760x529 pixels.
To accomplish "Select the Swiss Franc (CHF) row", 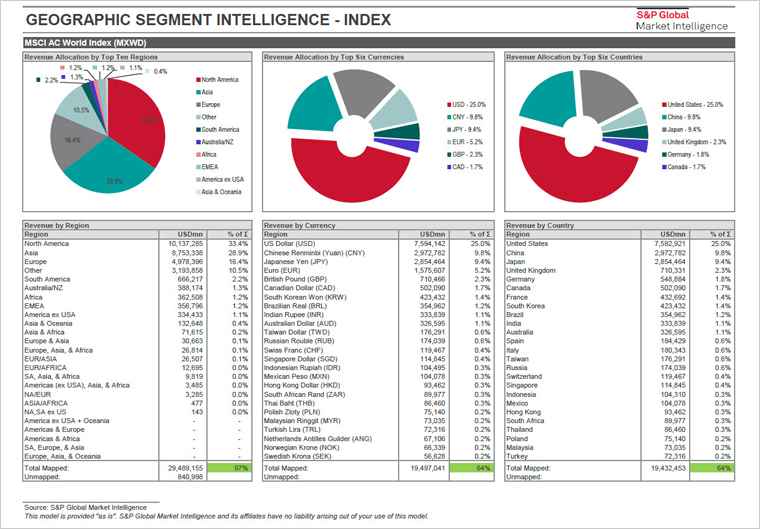I will (378, 350).
